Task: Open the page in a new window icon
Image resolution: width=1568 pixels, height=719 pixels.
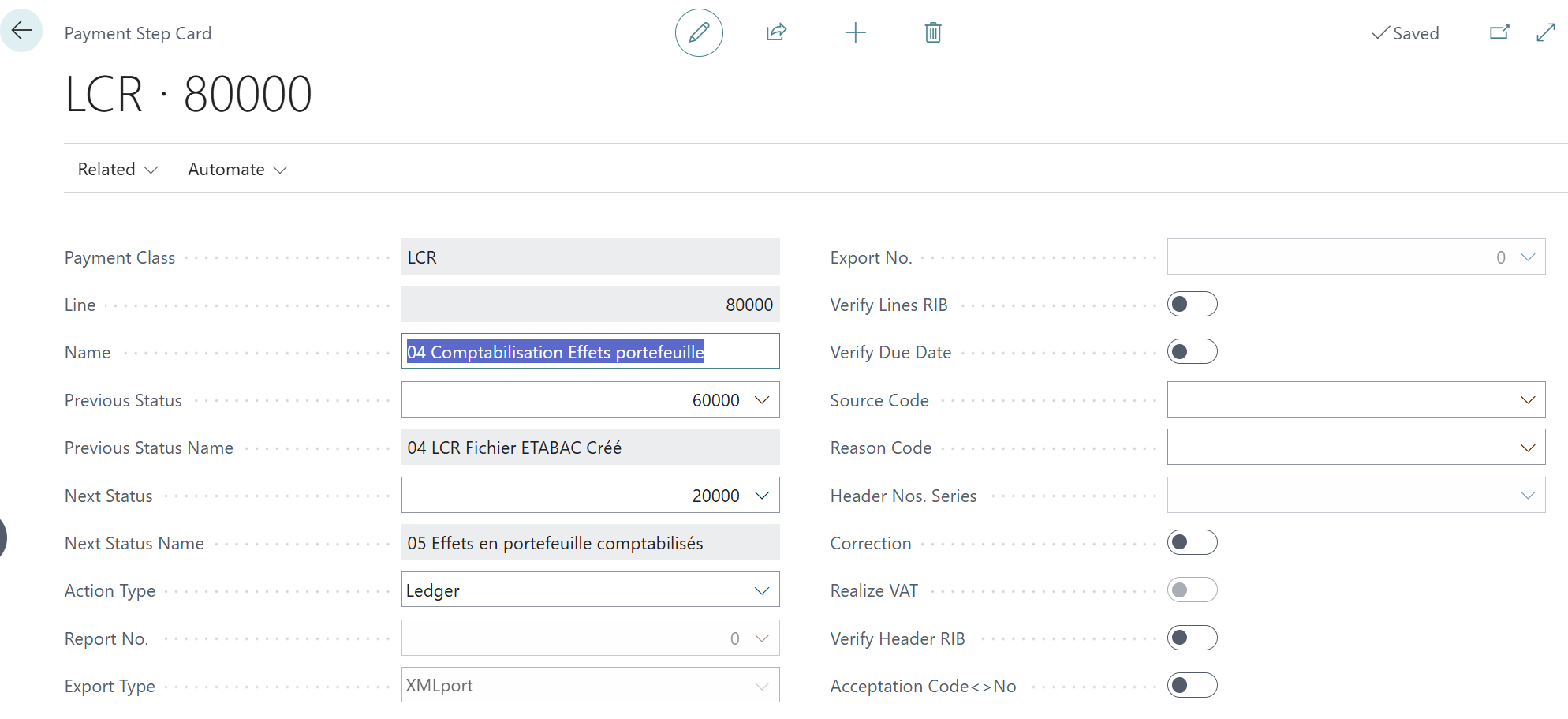Action: pos(1499,32)
